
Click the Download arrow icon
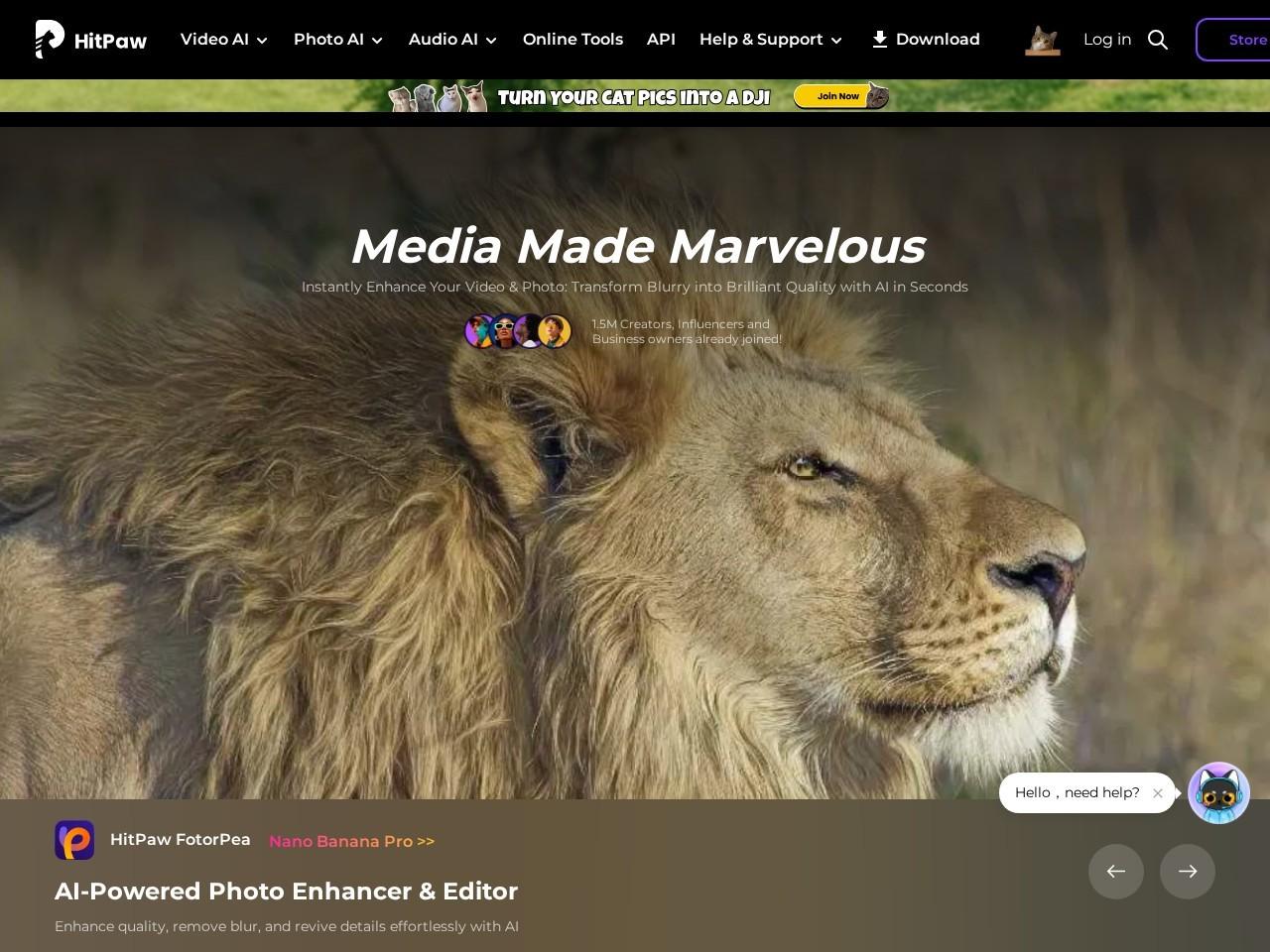point(879,40)
